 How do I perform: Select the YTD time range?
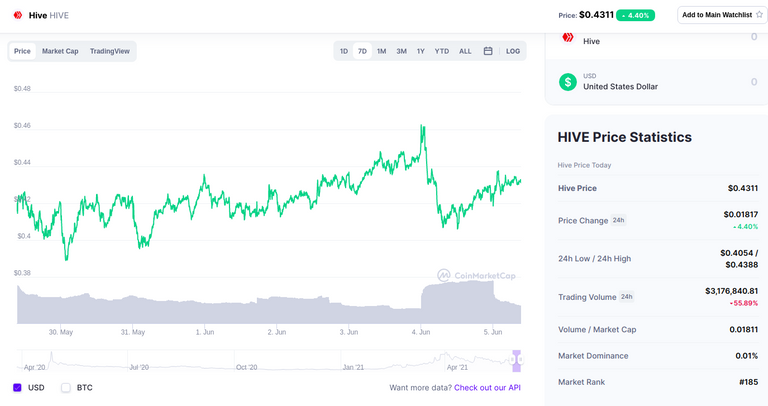pyautogui.click(x=442, y=51)
